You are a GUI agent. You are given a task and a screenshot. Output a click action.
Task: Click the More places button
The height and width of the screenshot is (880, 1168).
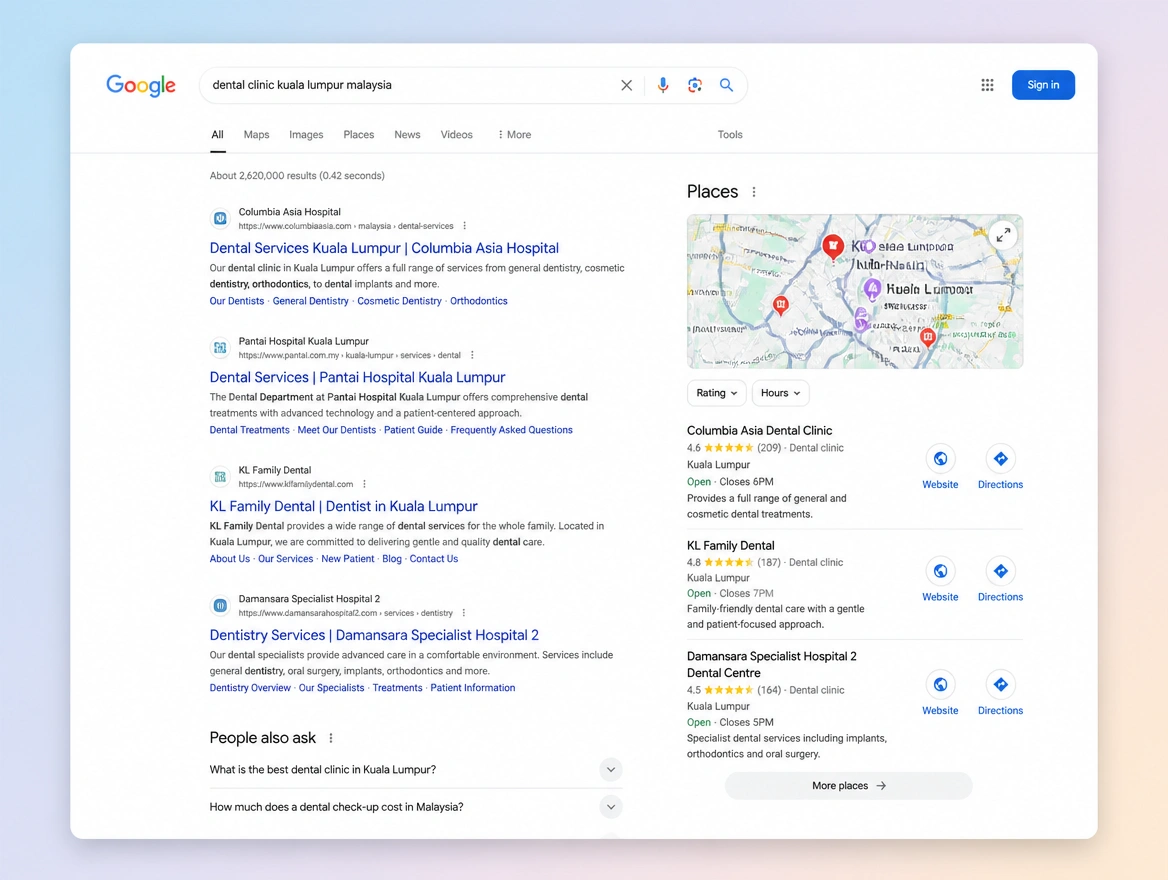848,785
